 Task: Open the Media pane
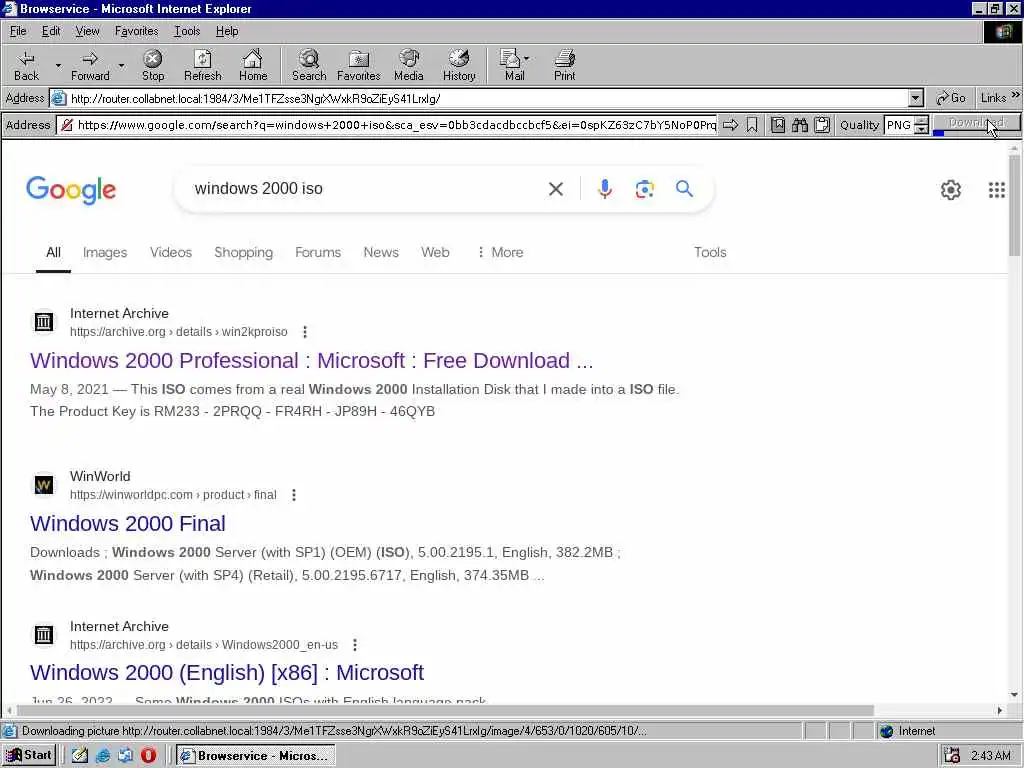click(409, 65)
